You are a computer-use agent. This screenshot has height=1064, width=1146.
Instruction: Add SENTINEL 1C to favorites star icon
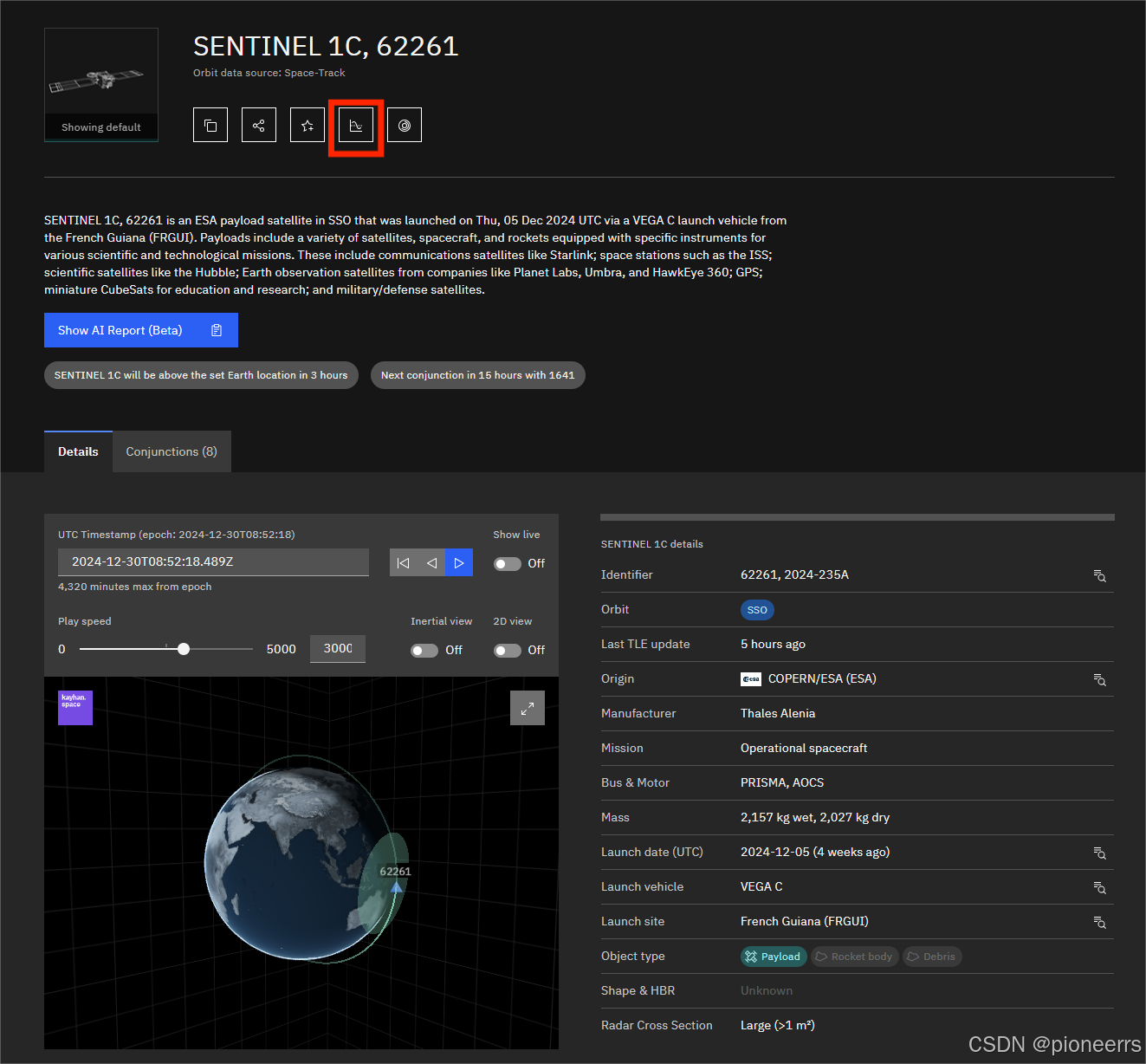tap(308, 126)
